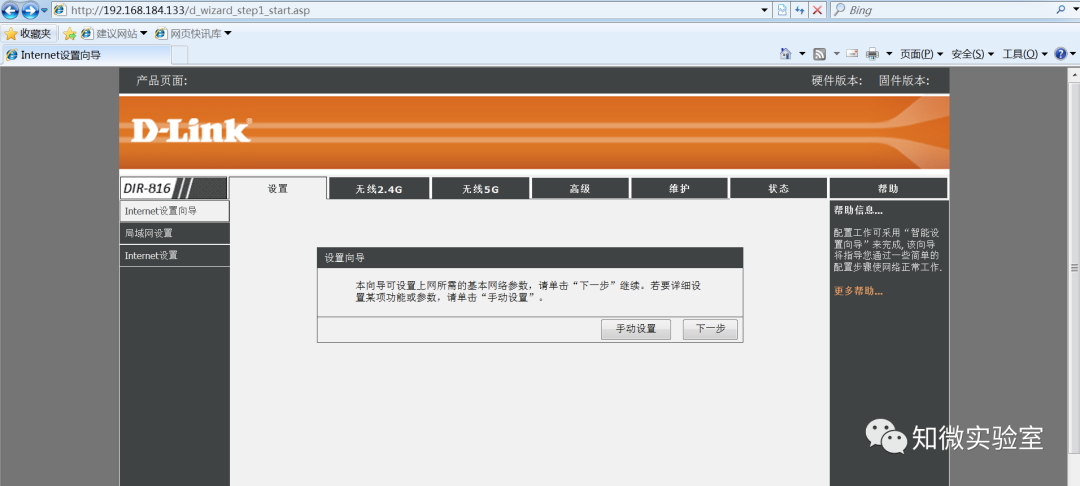The image size is (1080, 486).
Task: Open the 工具(O) menu
Action: coord(1024,54)
